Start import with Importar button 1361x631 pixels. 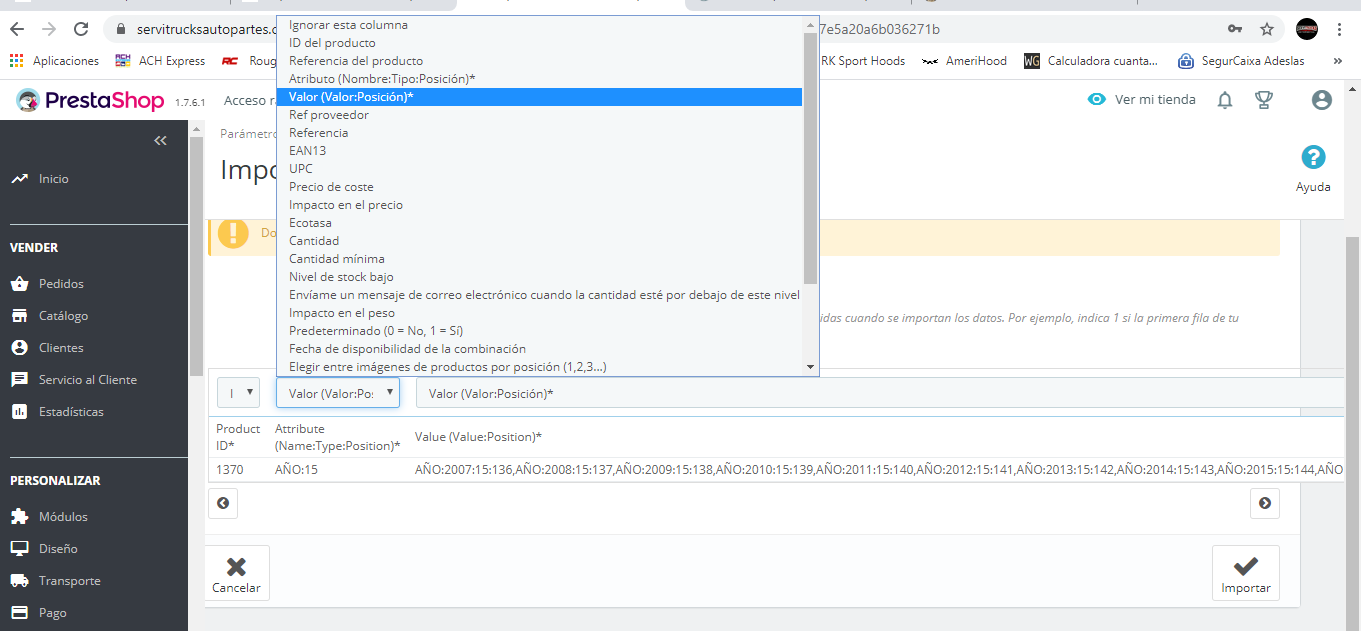click(1246, 573)
